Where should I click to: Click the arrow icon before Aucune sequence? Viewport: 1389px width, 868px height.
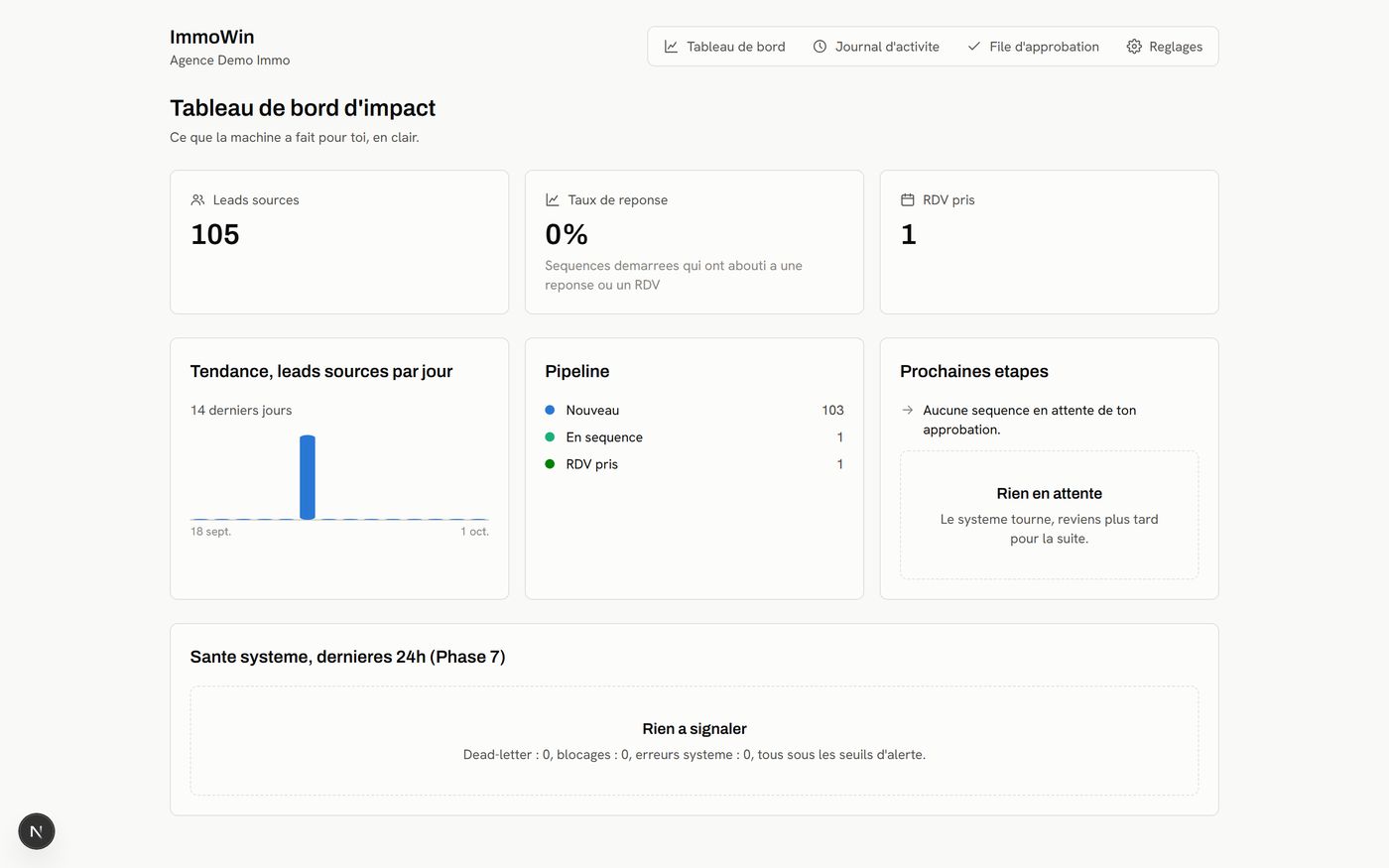click(x=907, y=410)
